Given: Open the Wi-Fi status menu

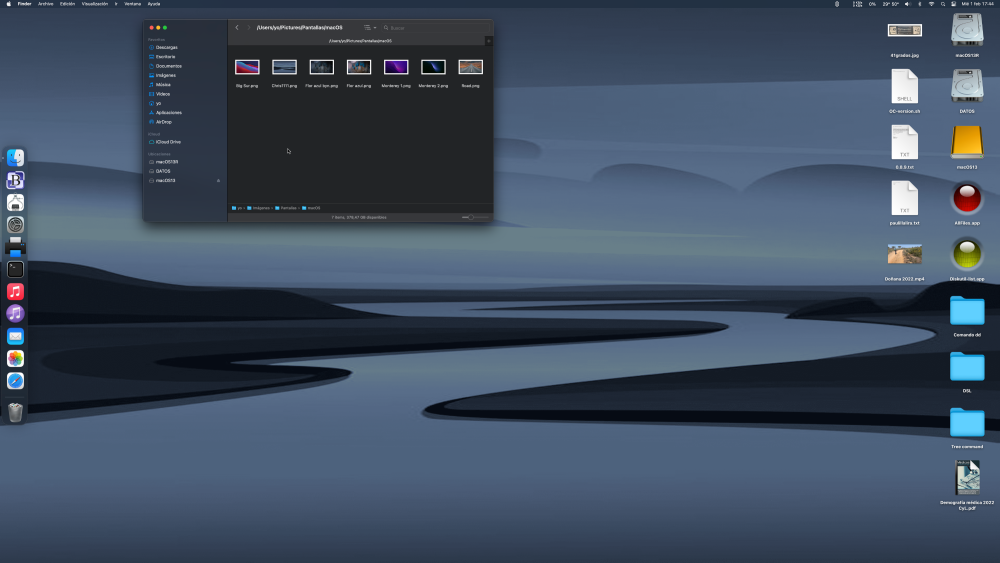Looking at the screenshot, I should coord(931,4).
